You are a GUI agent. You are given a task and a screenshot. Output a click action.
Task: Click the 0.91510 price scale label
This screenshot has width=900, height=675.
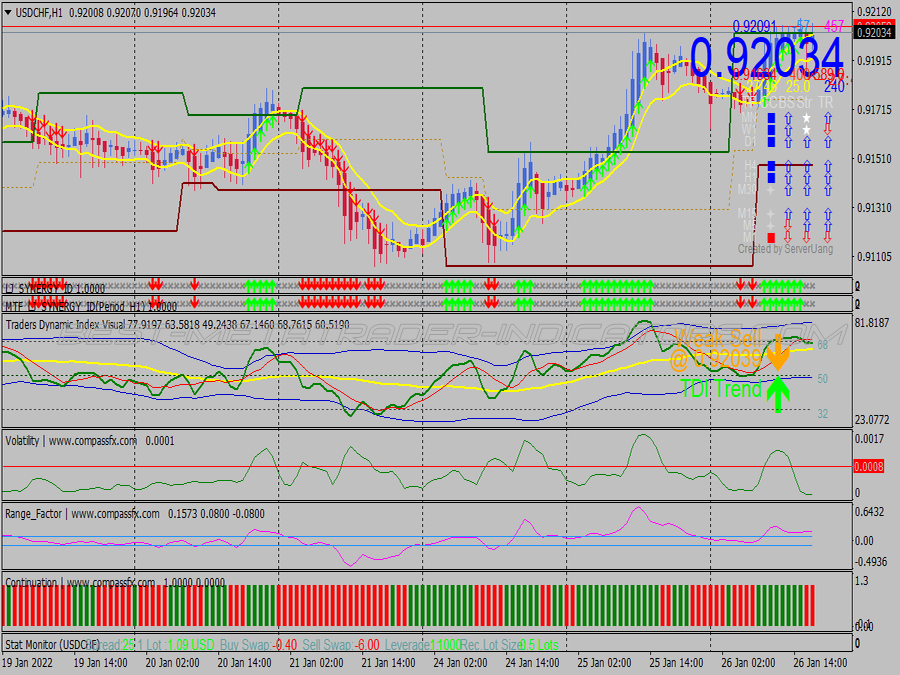pyautogui.click(x=874, y=158)
